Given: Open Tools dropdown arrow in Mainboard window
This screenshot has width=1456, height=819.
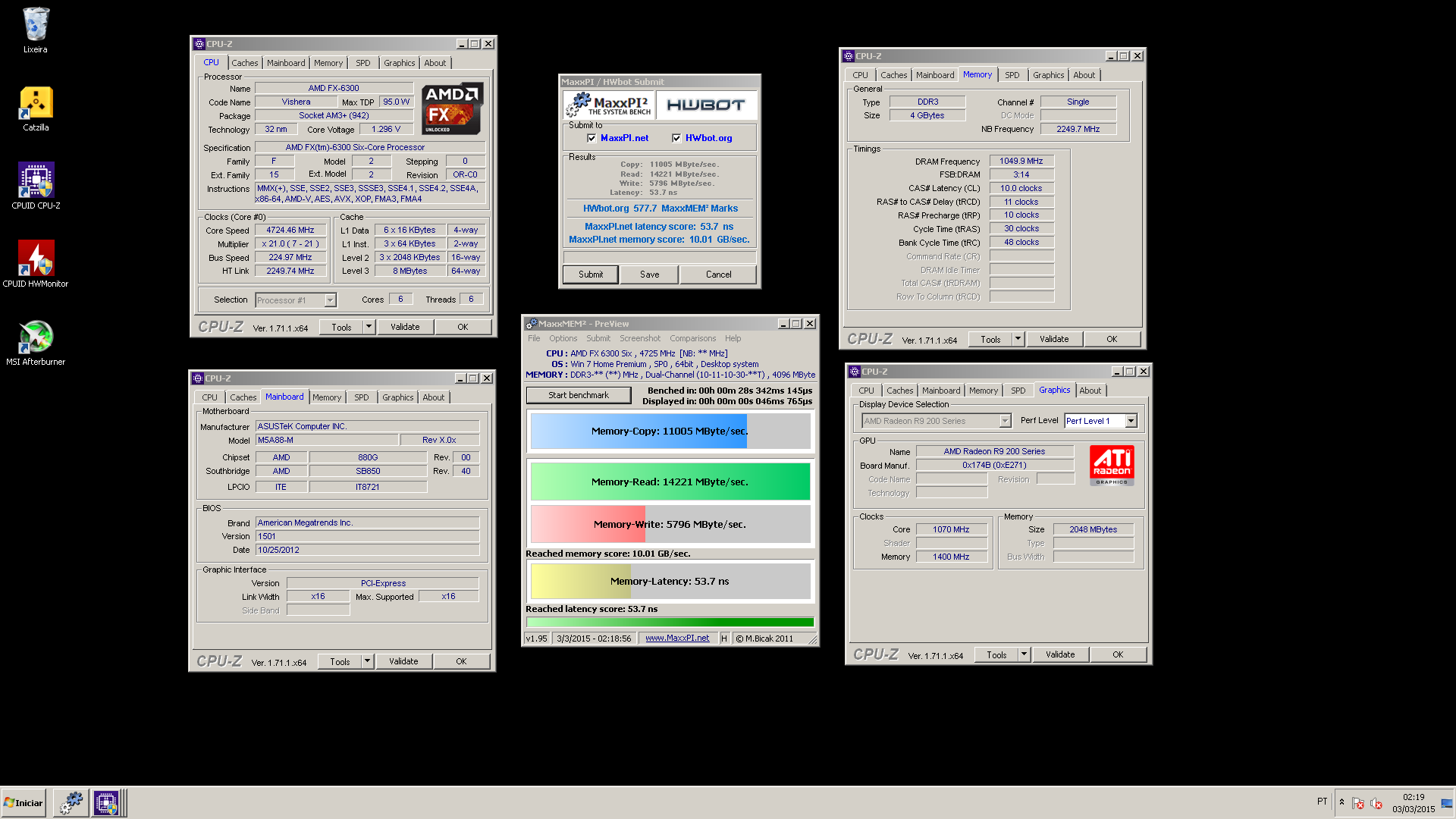Looking at the screenshot, I should [367, 661].
